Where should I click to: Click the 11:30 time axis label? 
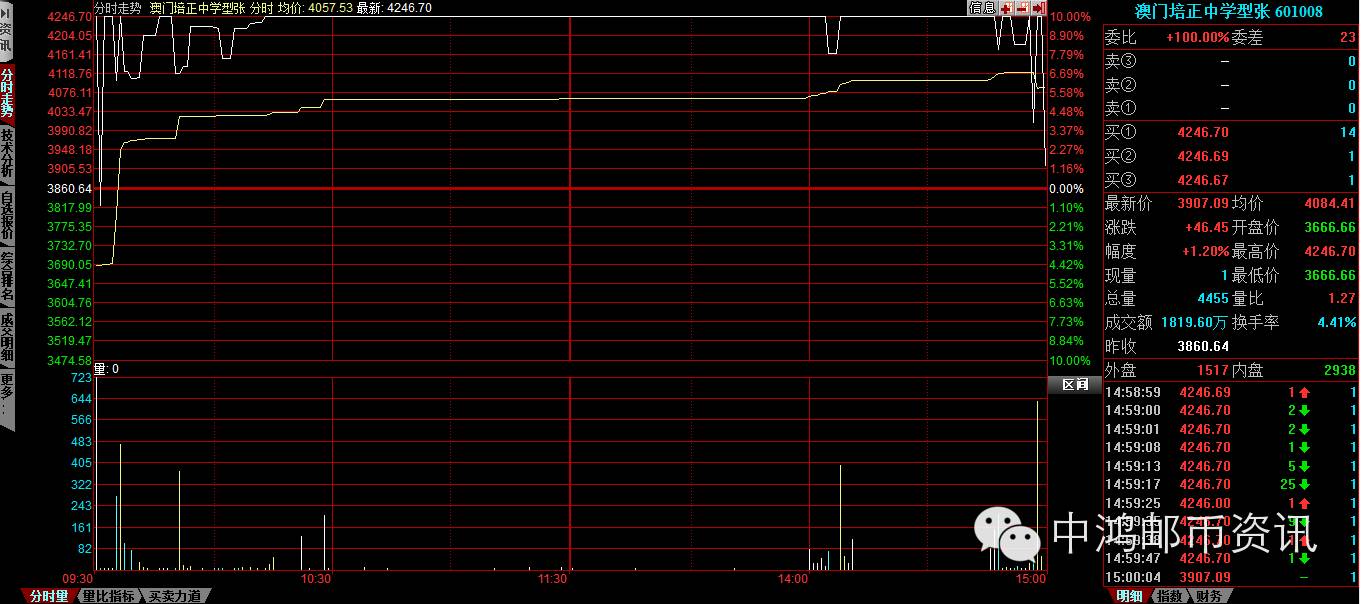[552, 579]
